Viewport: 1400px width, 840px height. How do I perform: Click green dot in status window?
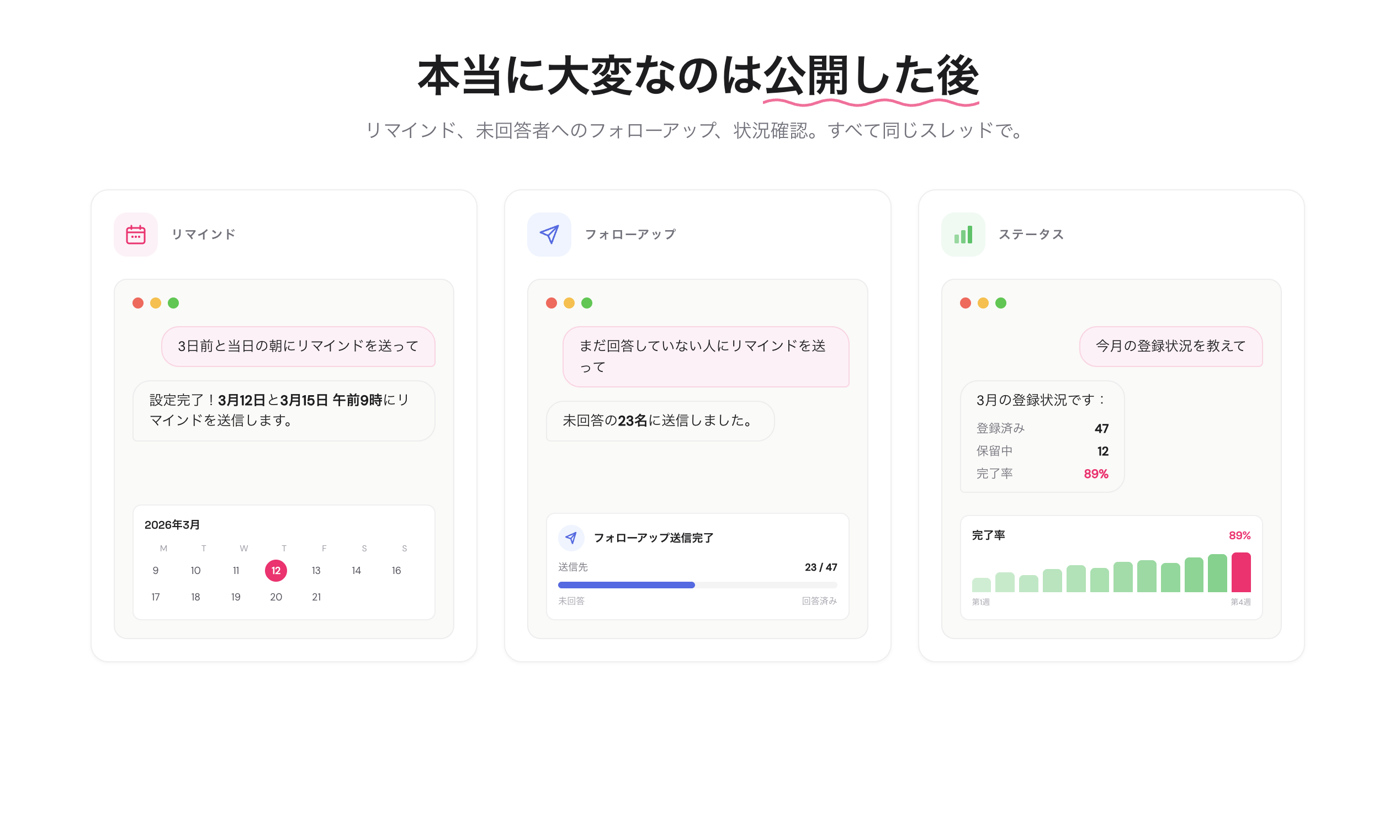point(1000,303)
